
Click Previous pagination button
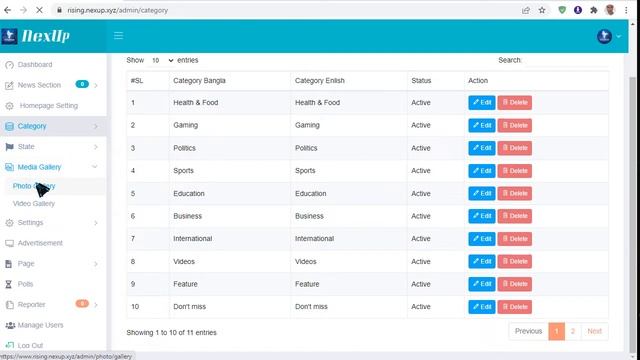(x=529, y=331)
